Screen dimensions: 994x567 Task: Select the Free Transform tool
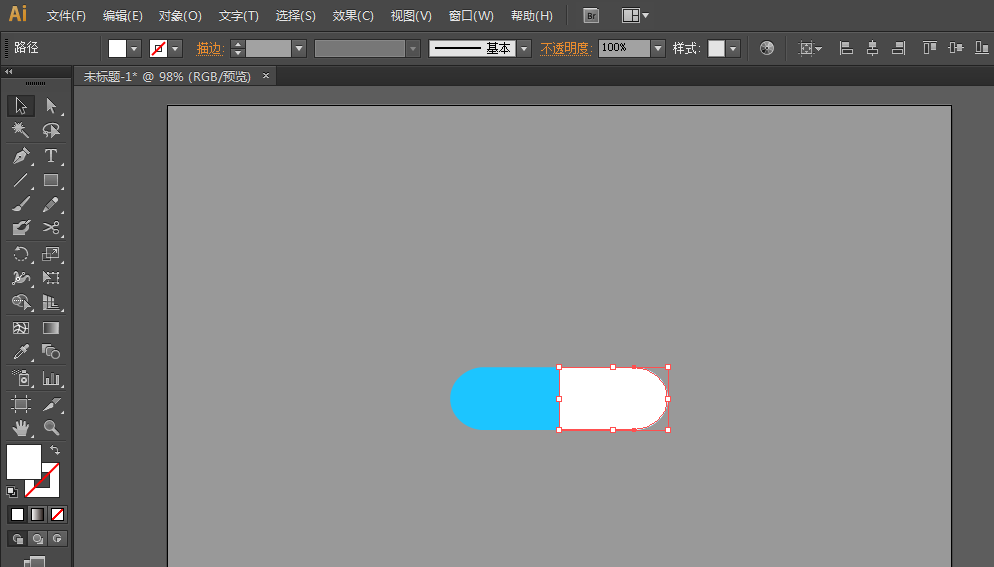(51, 278)
